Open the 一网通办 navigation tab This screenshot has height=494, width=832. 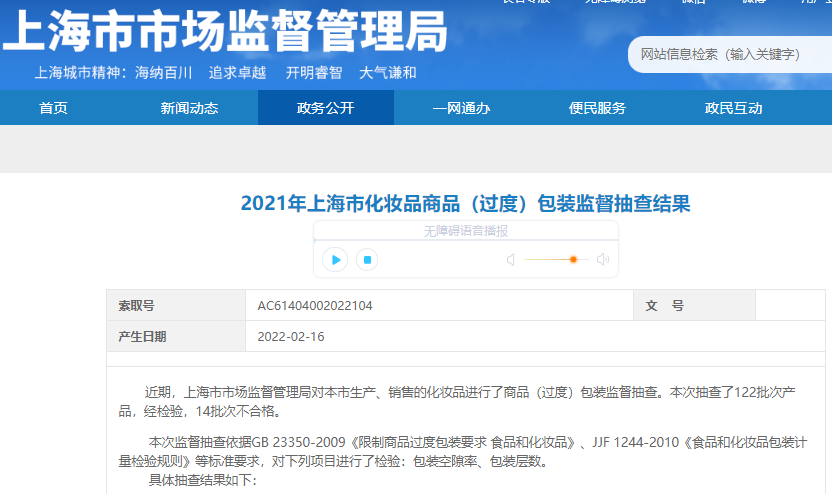pyautogui.click(x=462, y=108)
